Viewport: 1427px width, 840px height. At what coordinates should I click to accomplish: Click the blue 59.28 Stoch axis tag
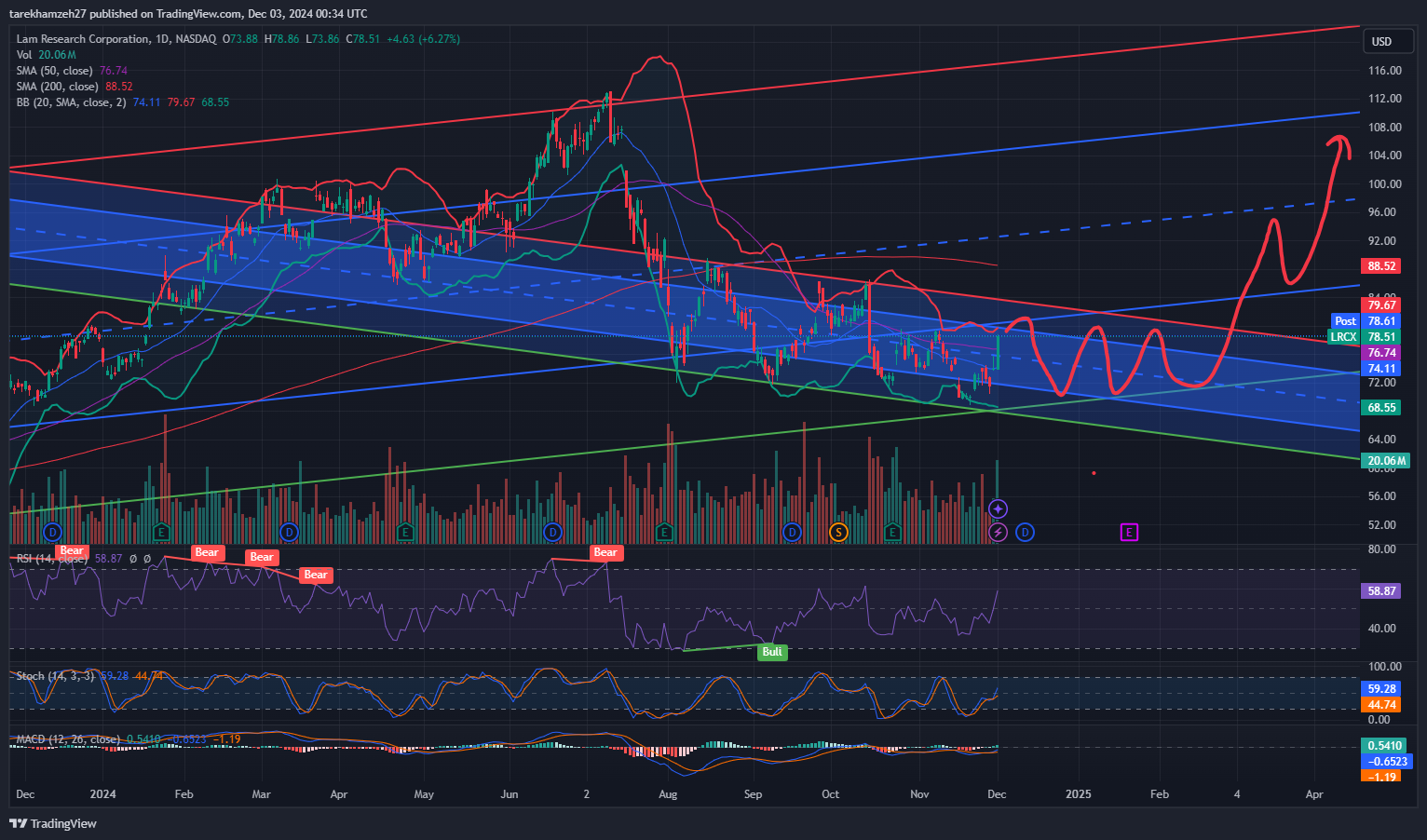[x=1381, y=689]
